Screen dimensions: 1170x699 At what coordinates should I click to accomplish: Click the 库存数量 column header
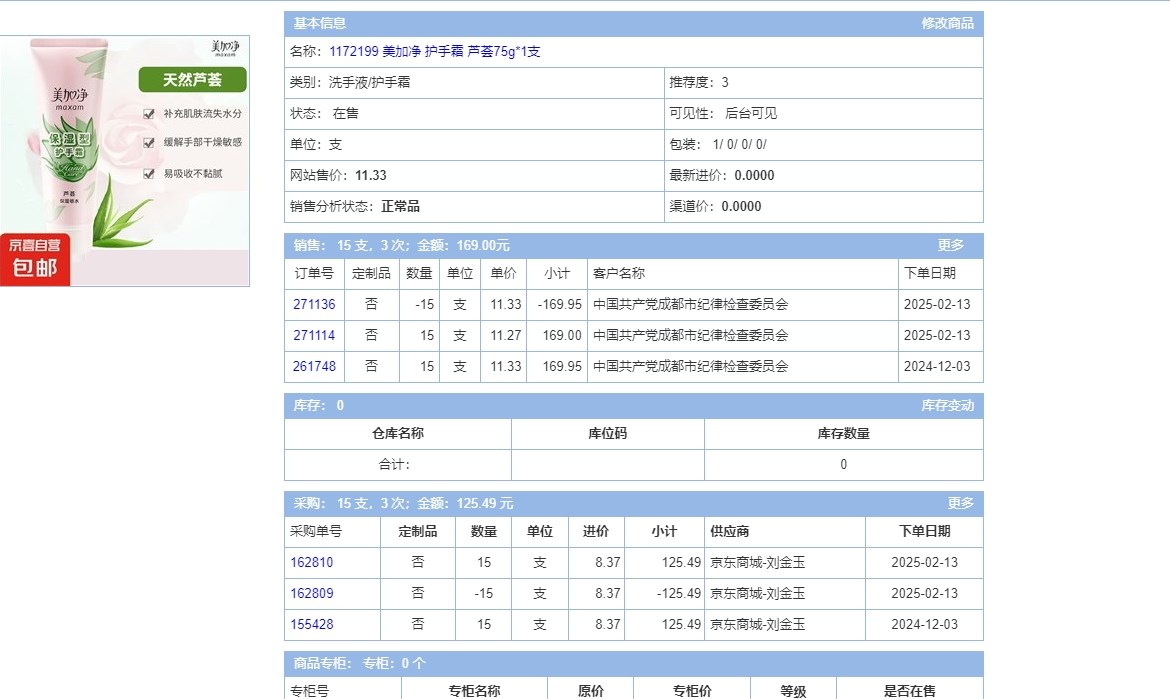pos(844,434)
